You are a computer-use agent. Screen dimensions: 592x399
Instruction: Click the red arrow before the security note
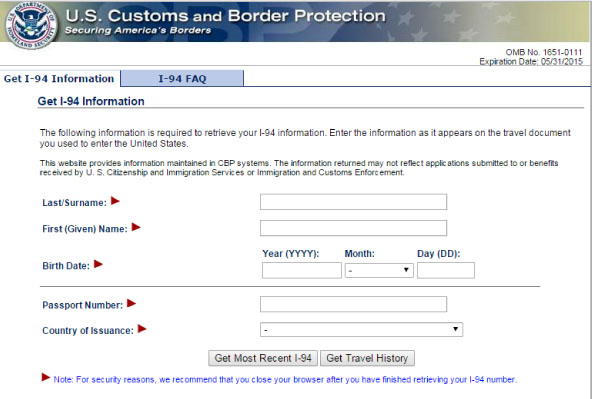(46, 377)
